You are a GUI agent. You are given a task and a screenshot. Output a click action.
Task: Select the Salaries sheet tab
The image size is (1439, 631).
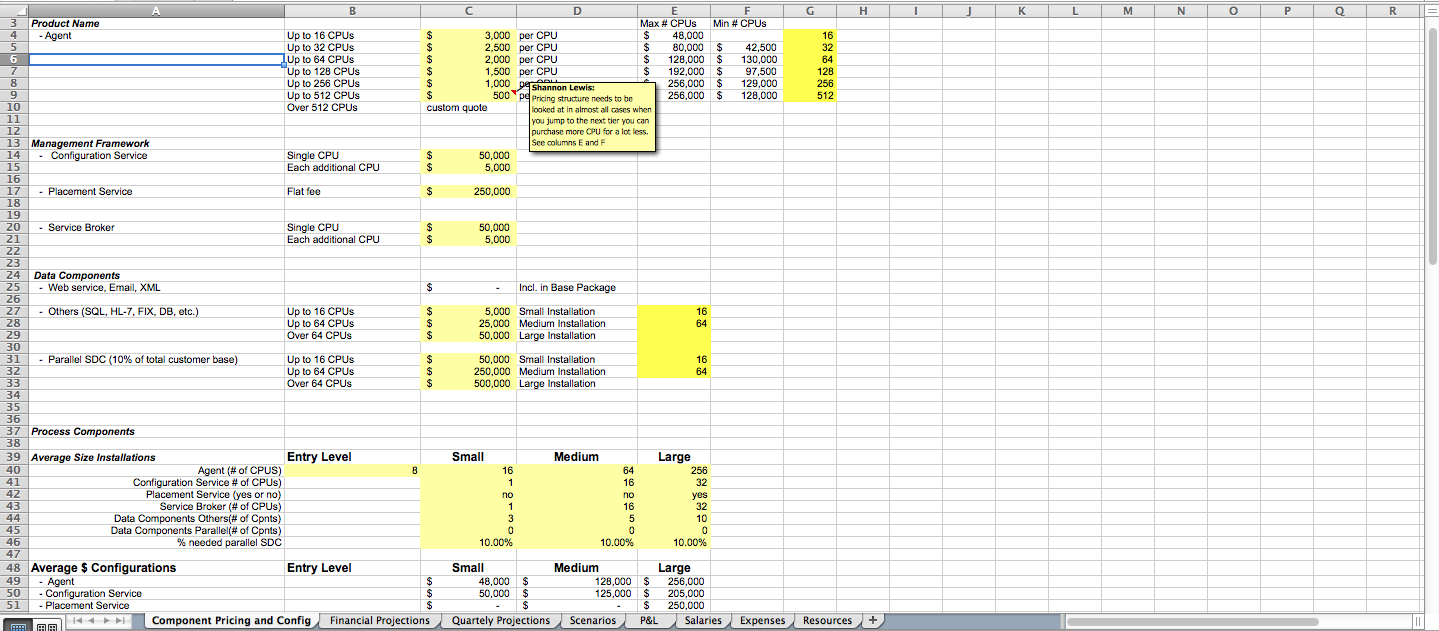click(703, 620)
